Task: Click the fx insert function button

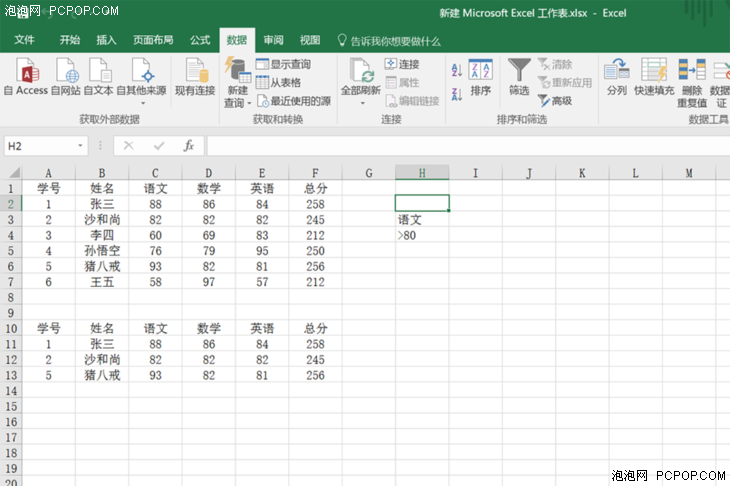Action: 189,146
